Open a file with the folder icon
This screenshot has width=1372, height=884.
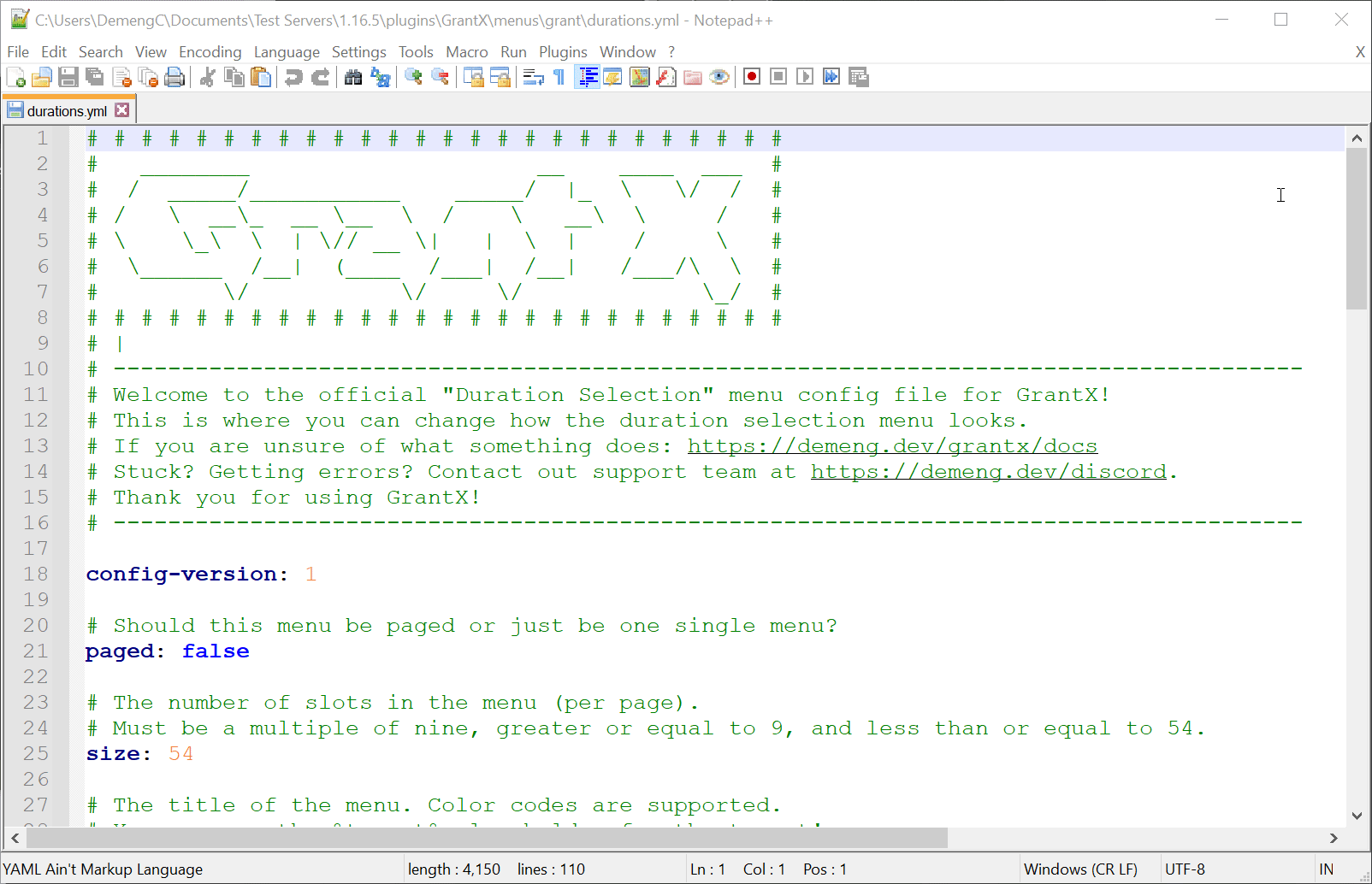(41, 77)
